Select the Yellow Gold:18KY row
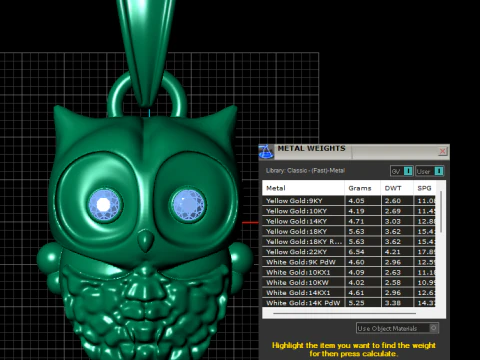480x360 pixels. pyautogui.click(x=349, y=231)
